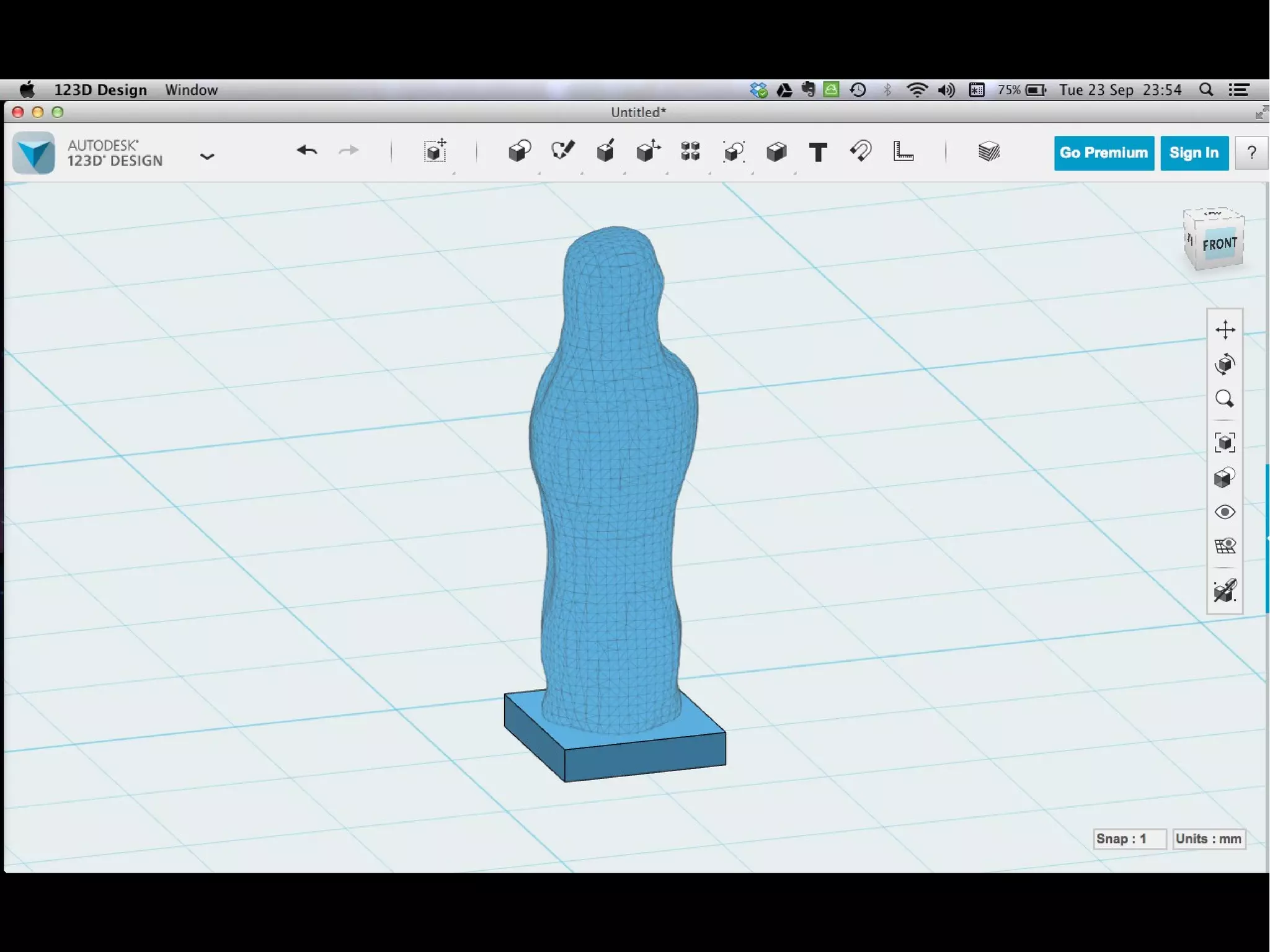
Task: Open the Measure ruler tool
Action: [903, 152]
